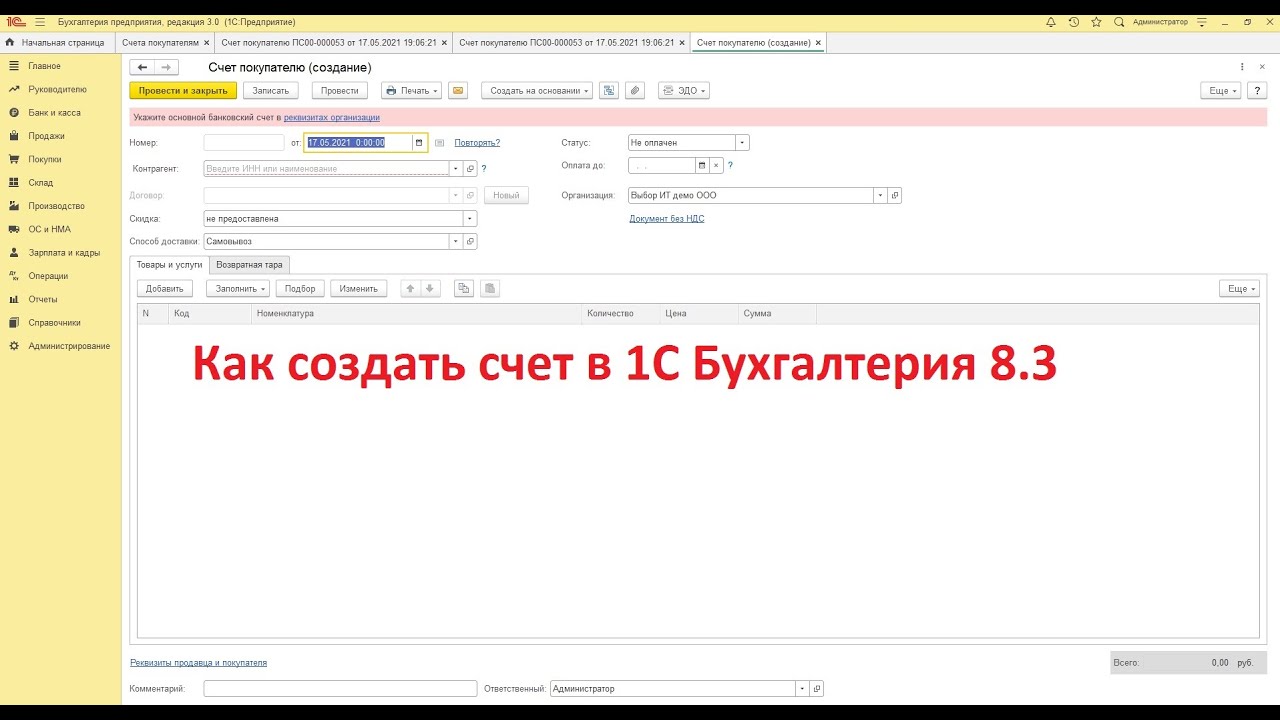Open 'Документ без НДС' link

666,218
